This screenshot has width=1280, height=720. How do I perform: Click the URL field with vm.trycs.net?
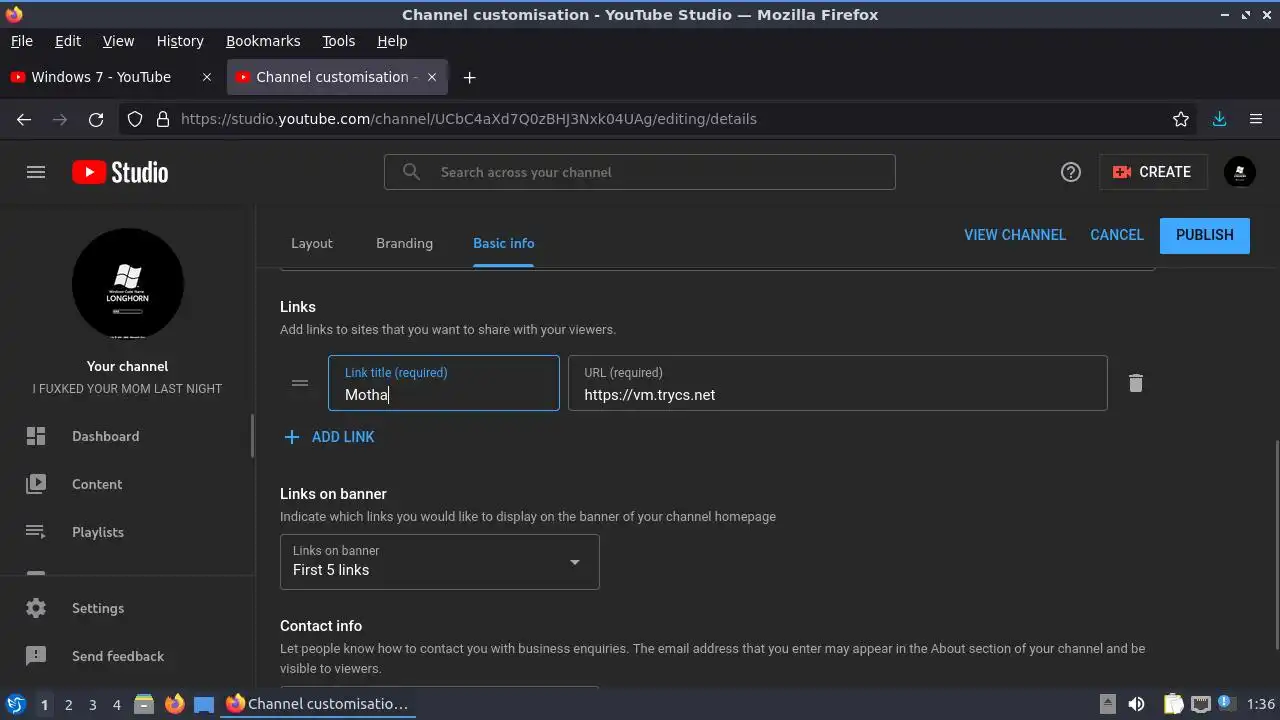[838, 383]
